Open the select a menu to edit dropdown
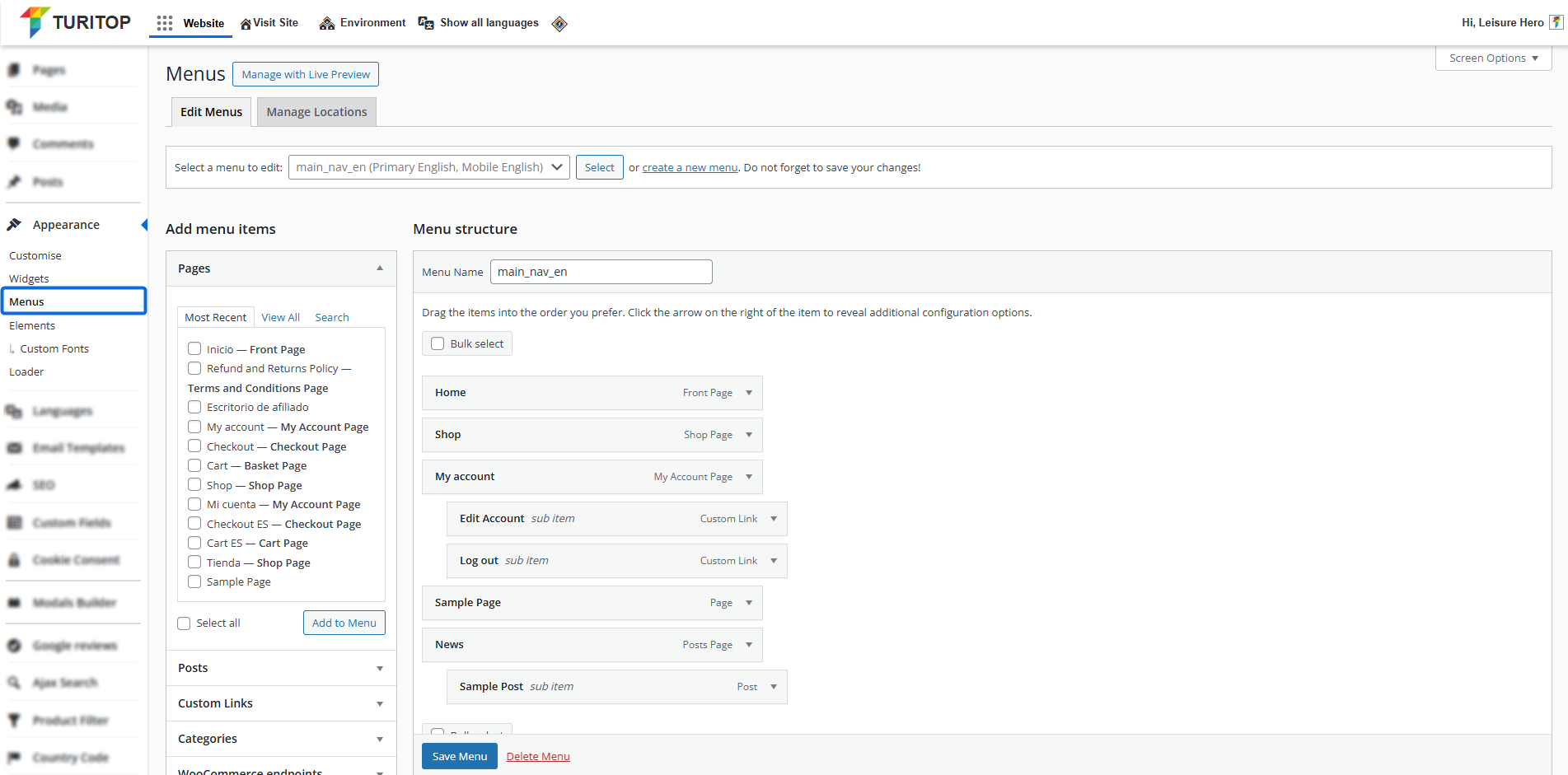 pyautogui.click(x=428, y=167)
